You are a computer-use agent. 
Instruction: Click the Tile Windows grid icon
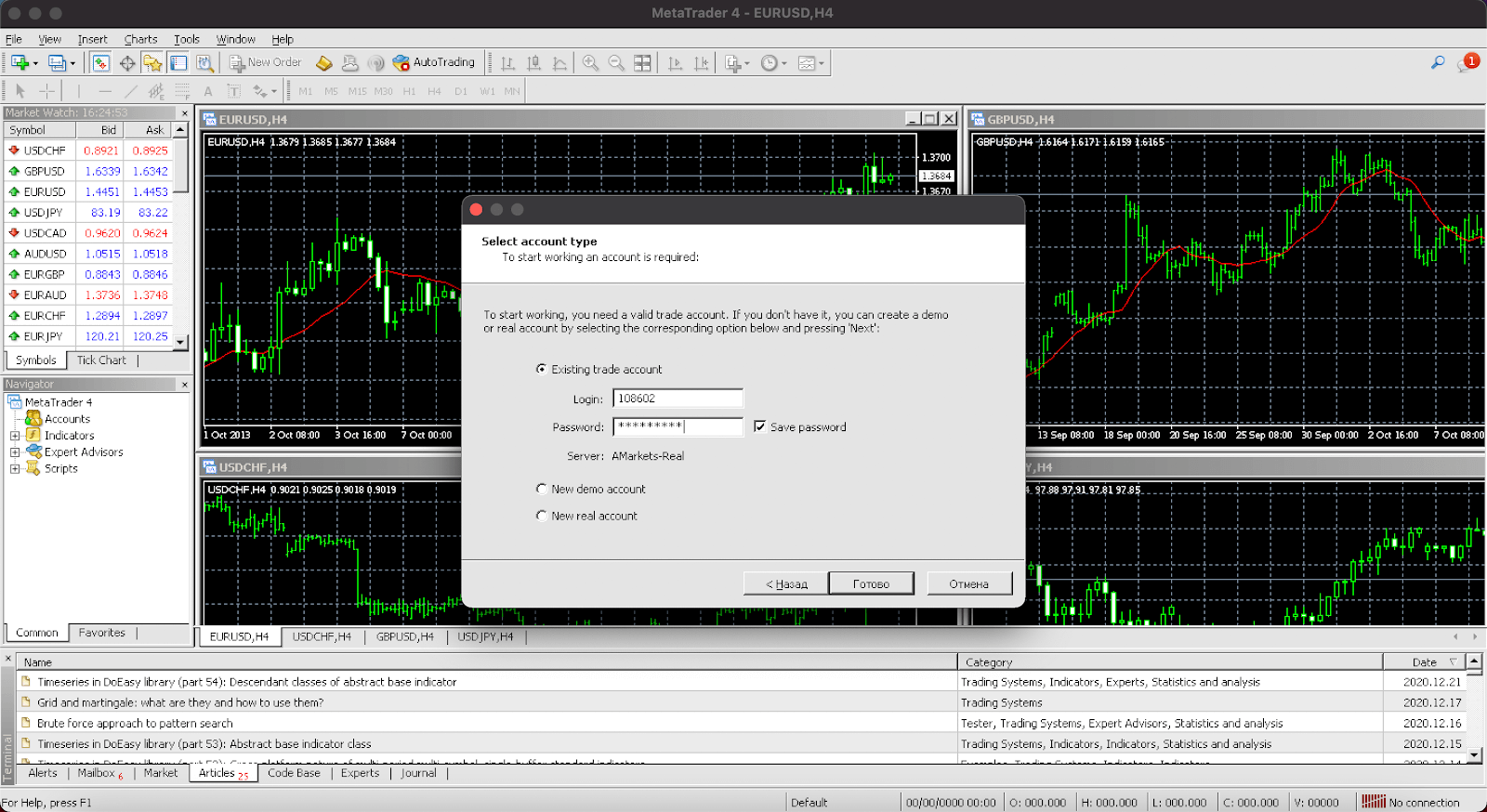click(642, 62)
